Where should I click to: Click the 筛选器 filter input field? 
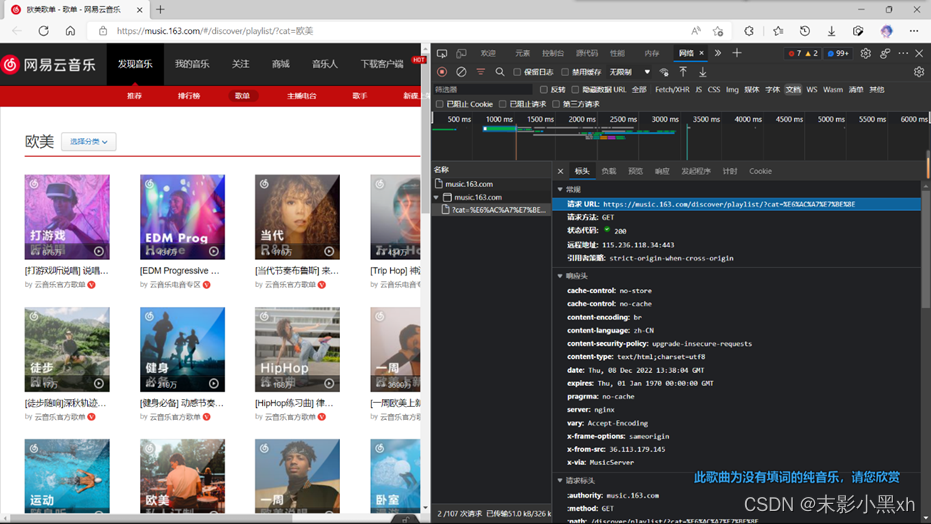482,90
